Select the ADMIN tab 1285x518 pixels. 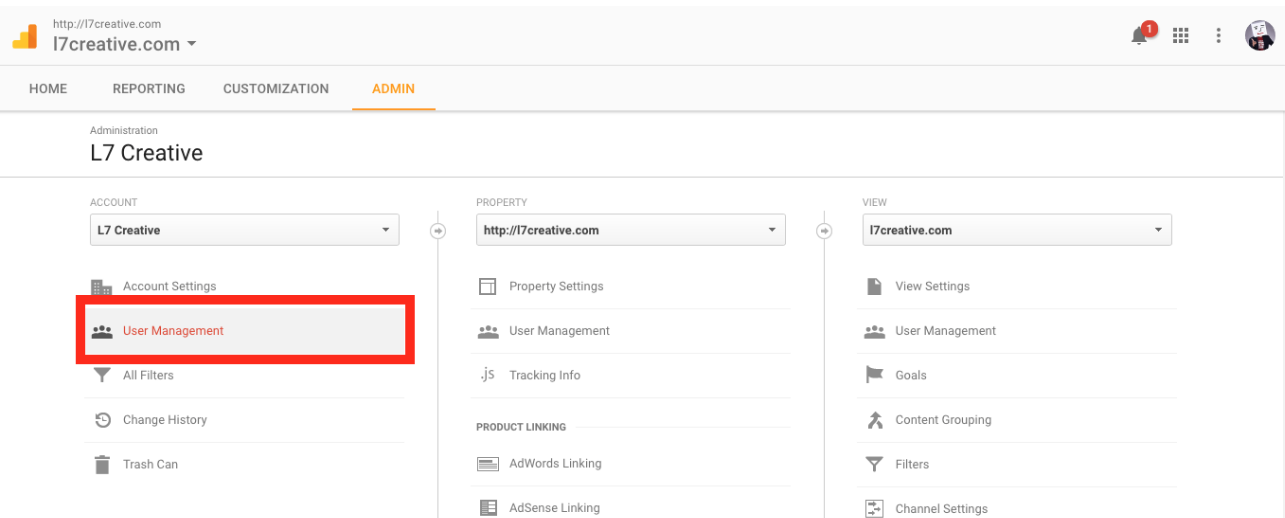[x=393, y=89]
